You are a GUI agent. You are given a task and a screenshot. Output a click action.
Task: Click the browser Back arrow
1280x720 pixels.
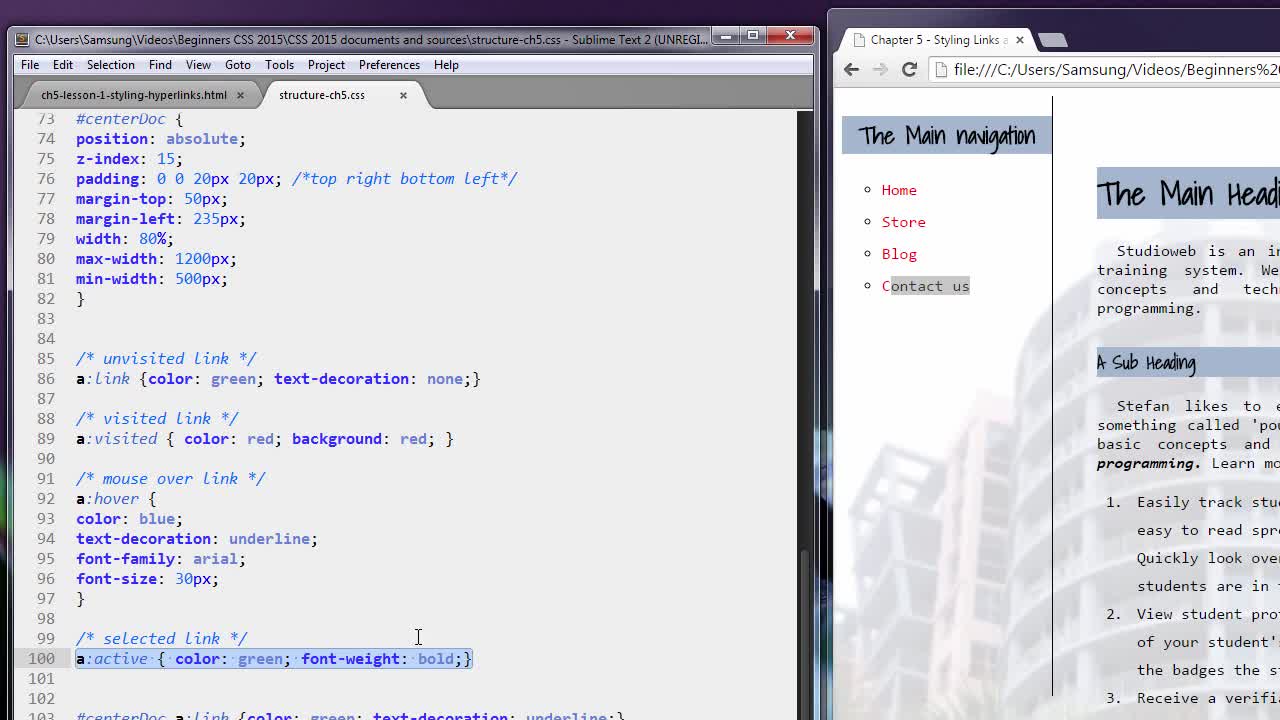point(851,69)
